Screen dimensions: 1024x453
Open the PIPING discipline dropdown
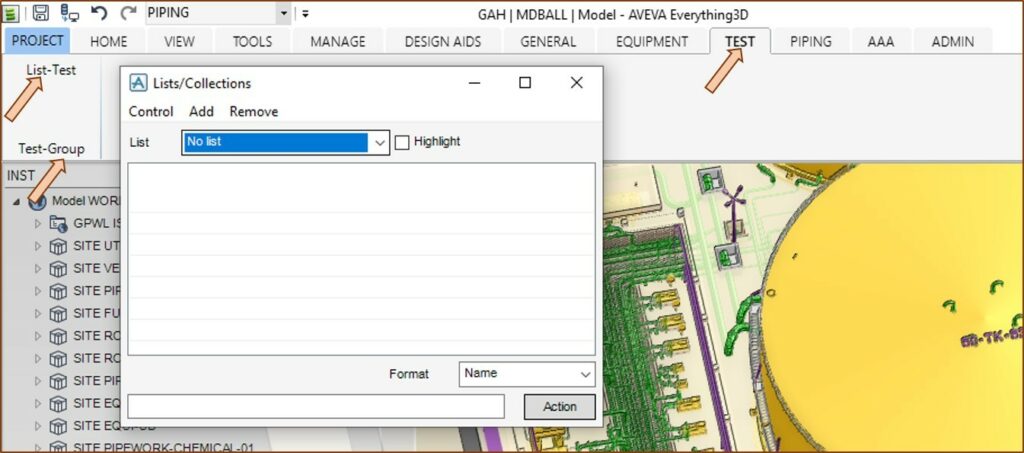[x=283, y=13]
